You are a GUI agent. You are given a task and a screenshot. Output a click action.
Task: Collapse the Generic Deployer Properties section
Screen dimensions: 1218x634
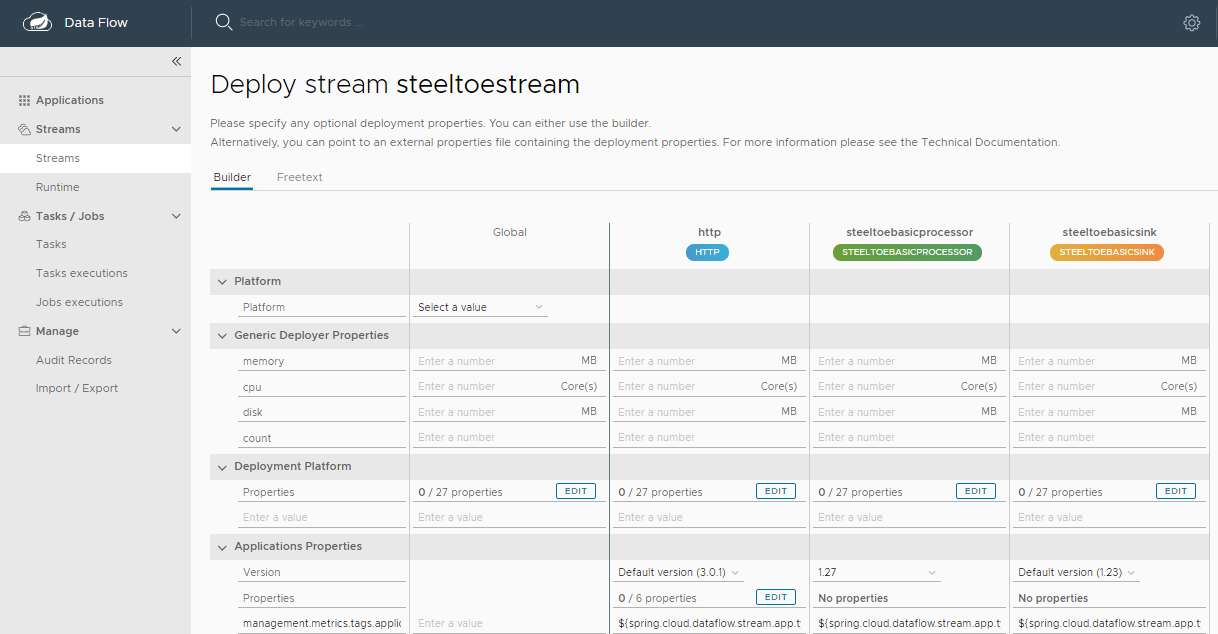(222, 335)
